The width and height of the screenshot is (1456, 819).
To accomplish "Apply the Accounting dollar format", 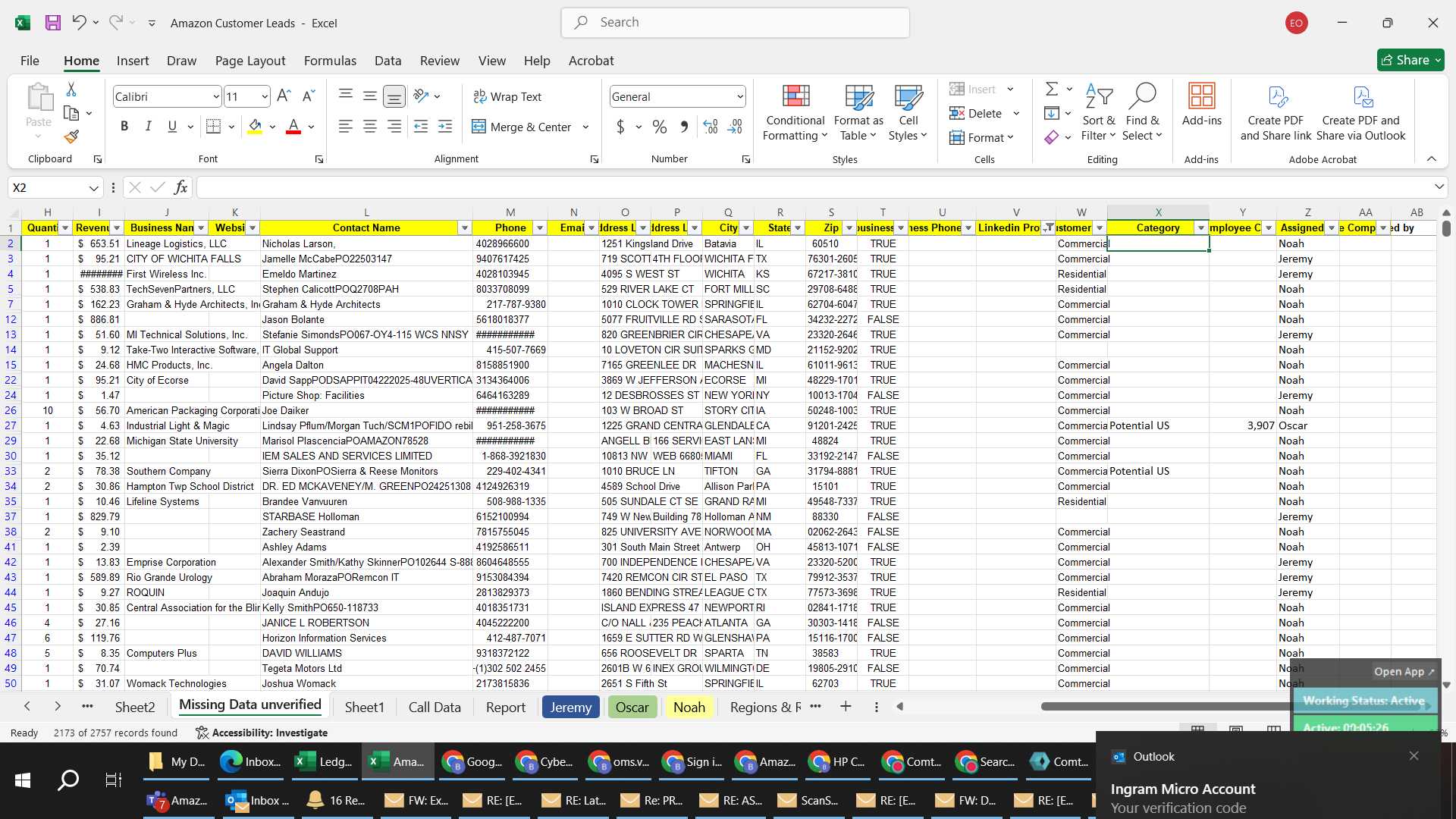I will 620,127.
